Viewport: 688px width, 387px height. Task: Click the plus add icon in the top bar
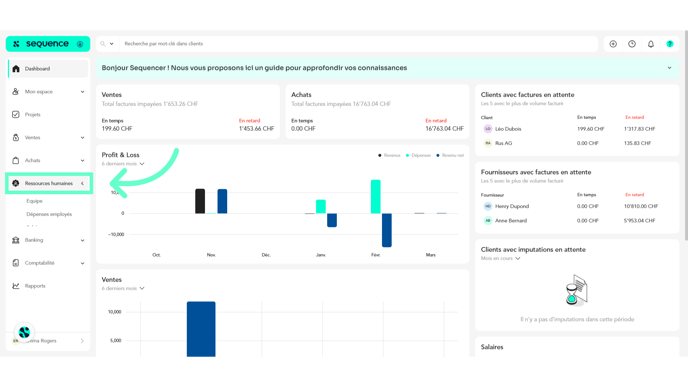(x=613, y=44)
